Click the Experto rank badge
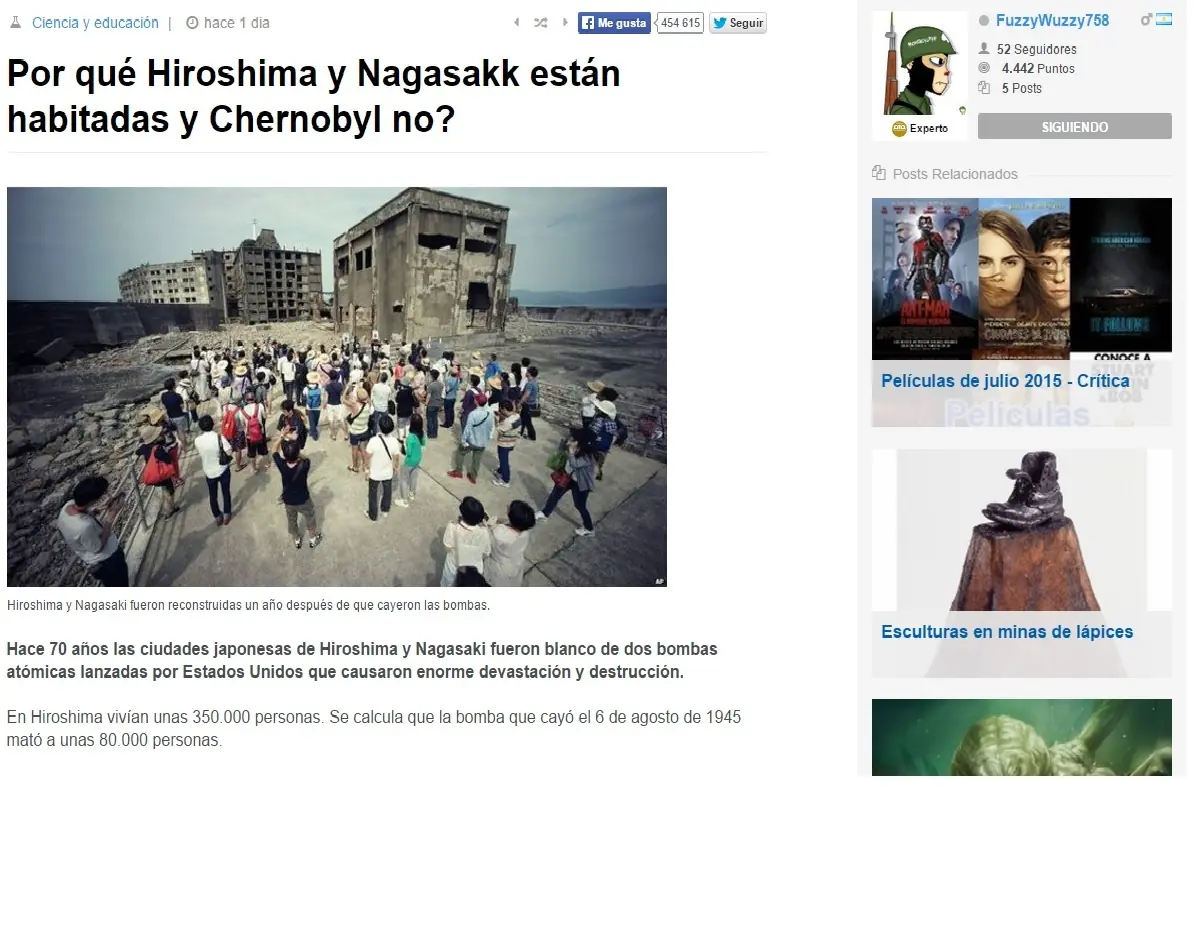Viewport: 1194px width, 950px height. (x=920, y=129)
